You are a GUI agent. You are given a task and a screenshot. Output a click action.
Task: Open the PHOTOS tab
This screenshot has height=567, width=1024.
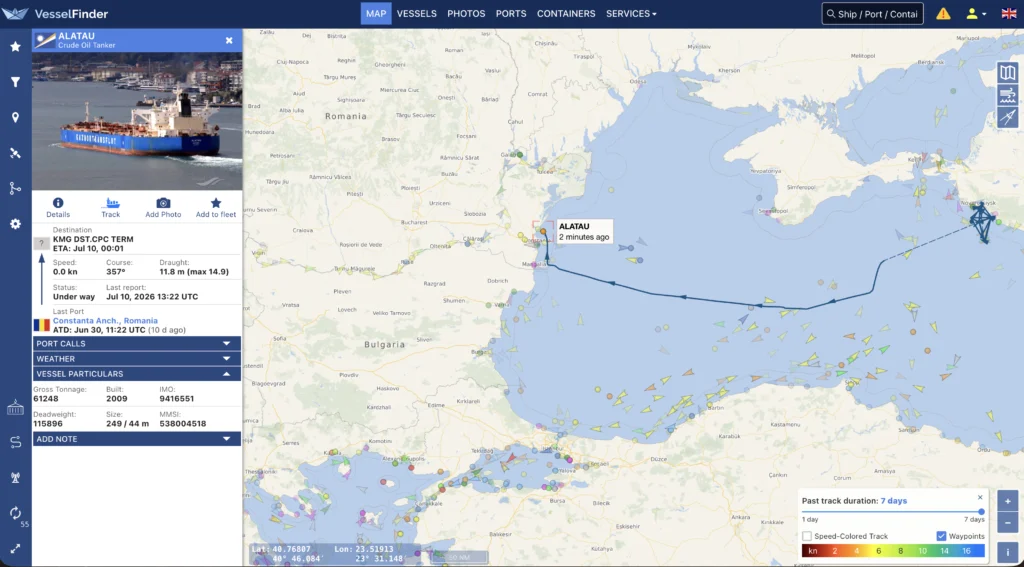click(x=466, y=14)
